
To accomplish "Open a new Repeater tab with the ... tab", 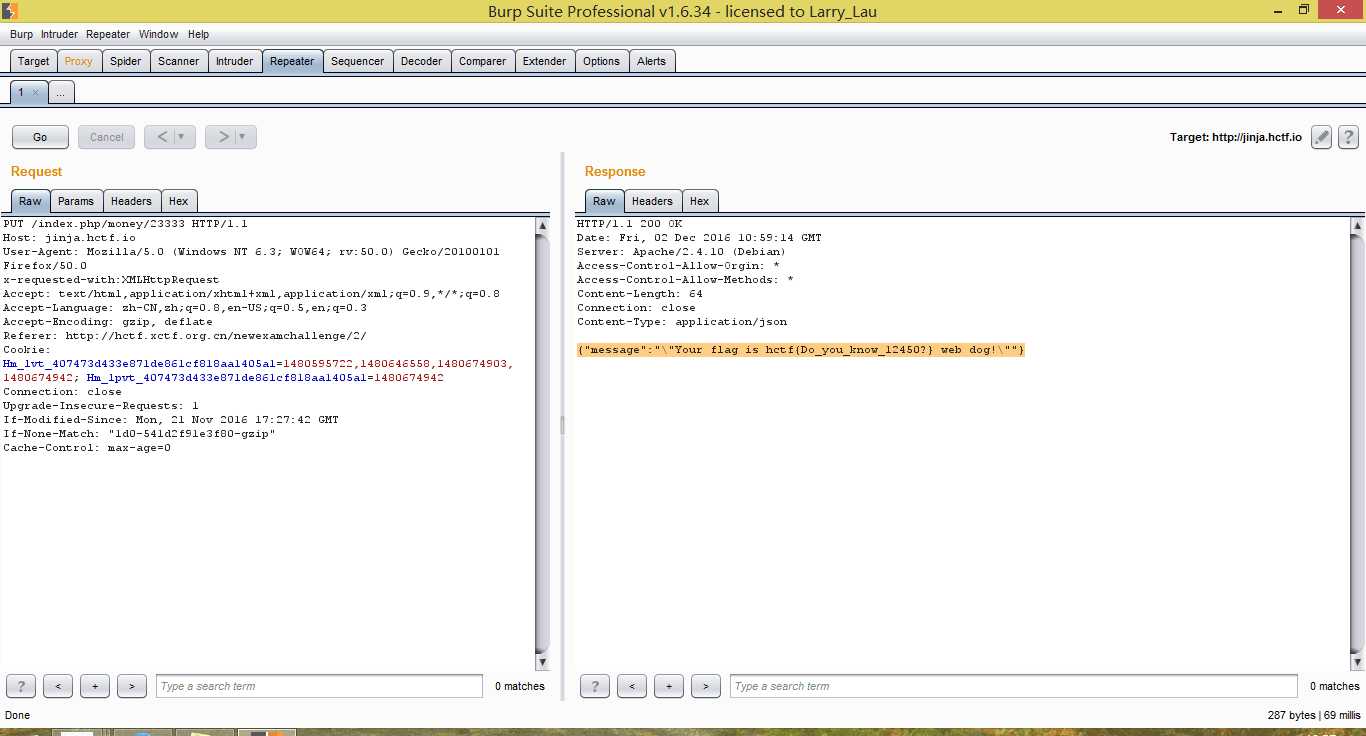I will tap(61, 92).
